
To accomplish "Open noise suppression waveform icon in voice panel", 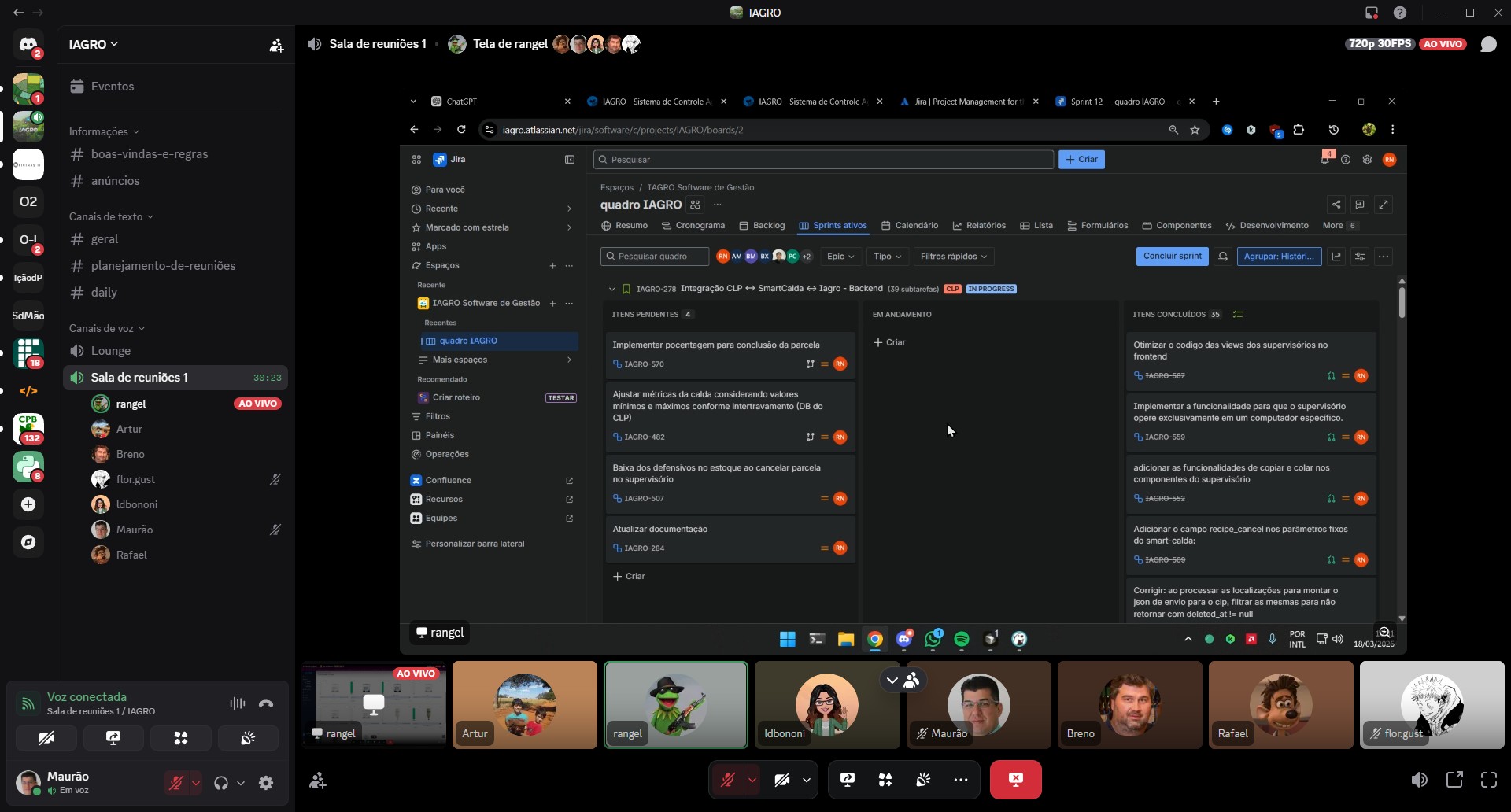I will (x=237, y=703).
